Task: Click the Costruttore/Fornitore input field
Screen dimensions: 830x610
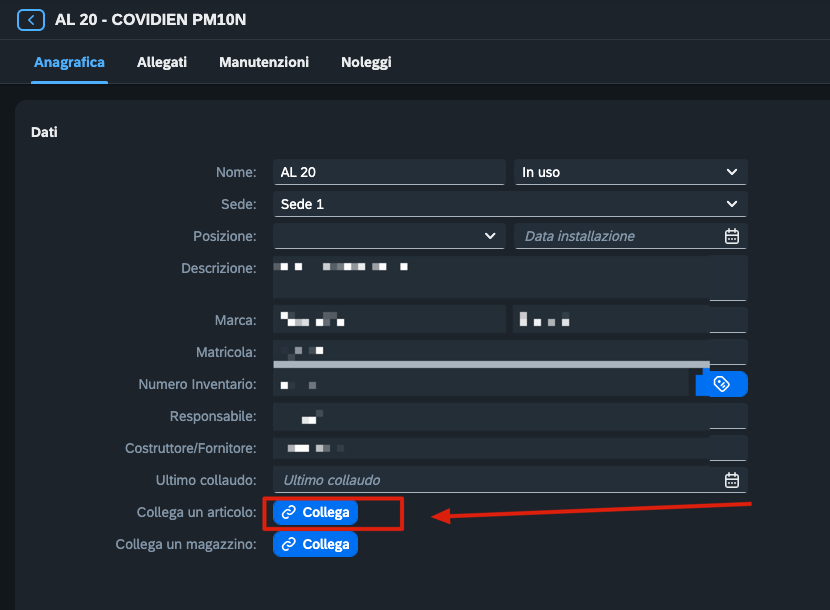Action: click(x=490, y=448)
